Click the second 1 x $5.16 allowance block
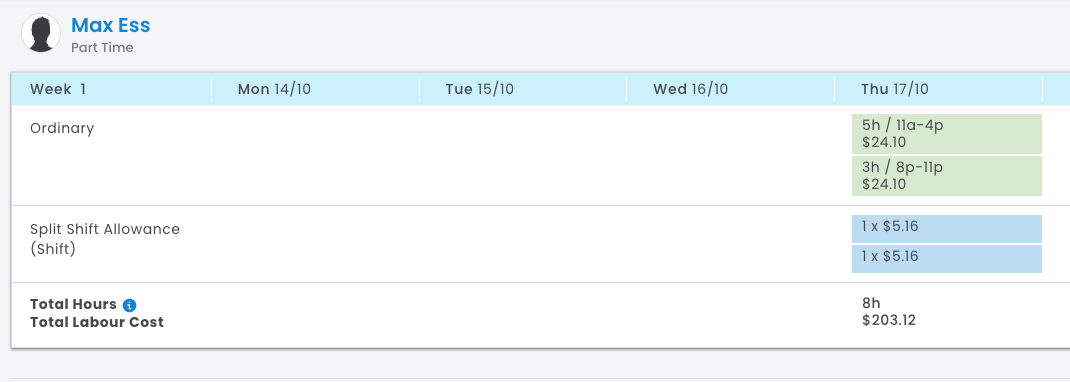Viewport: 1070px width, 382px height. tap(946, 259)
